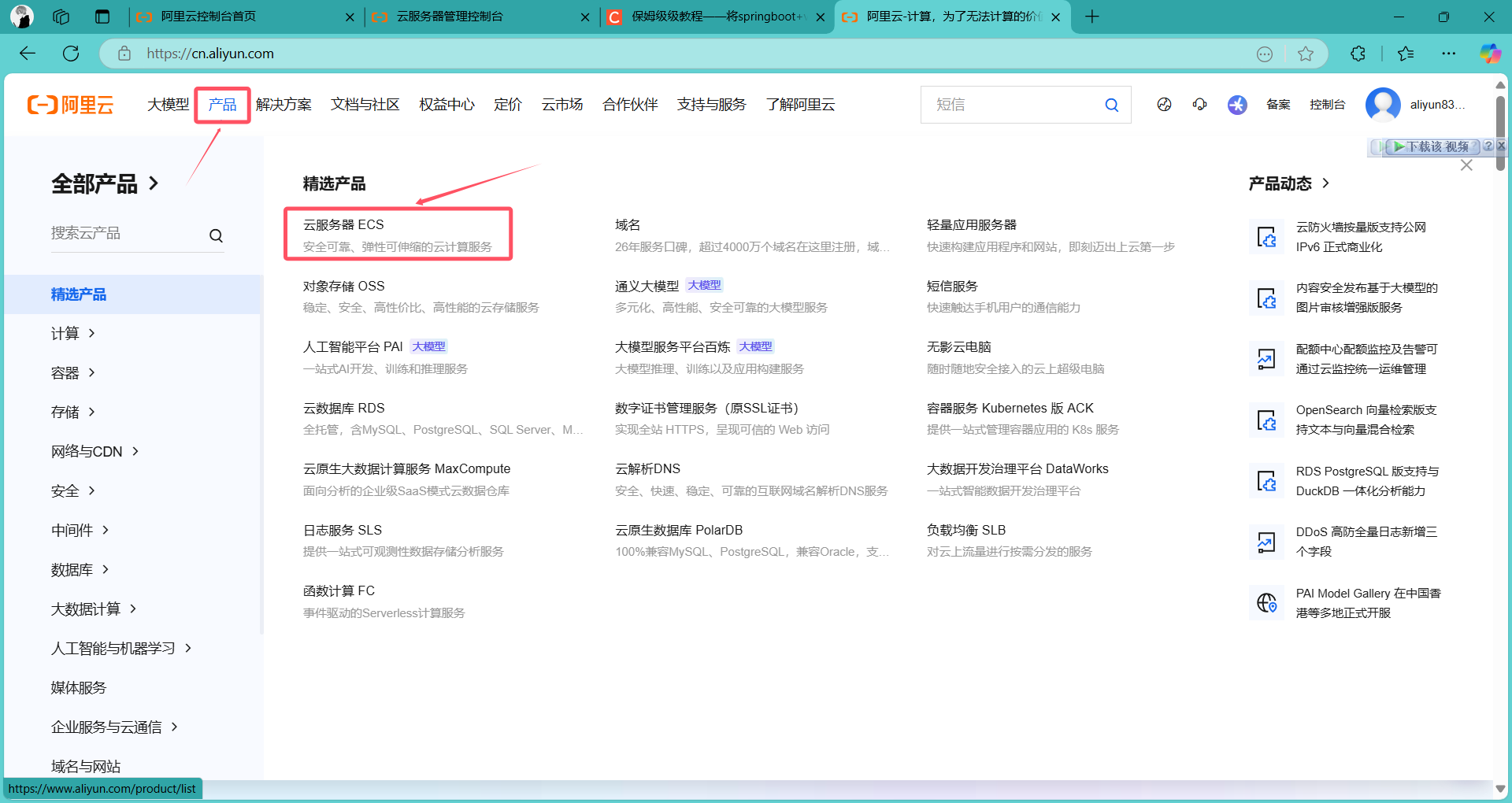Click the Aliyun logo in the header
The image size is (1512, 803).
[x=71, y=105]
